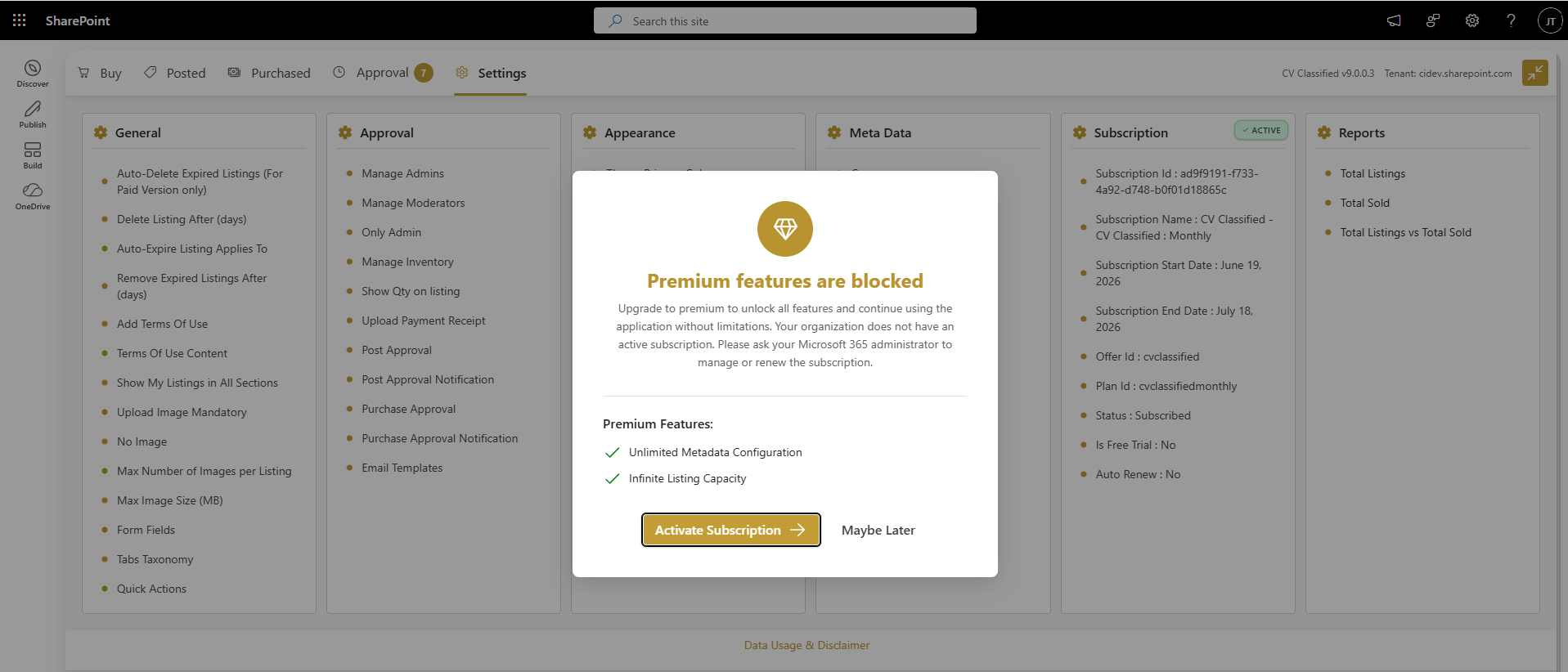Dismiss the dialog with Maybe Later
This screenshot has width=1568, height=672.
point(878,530)
